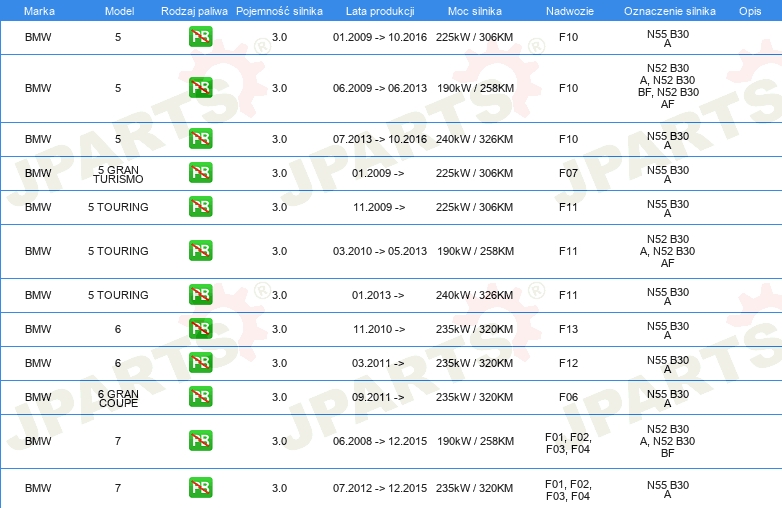Screen dimensions: 782x508
Task: Select the "11.2010 ->" production years cell
Action: [x=379, y=329]
